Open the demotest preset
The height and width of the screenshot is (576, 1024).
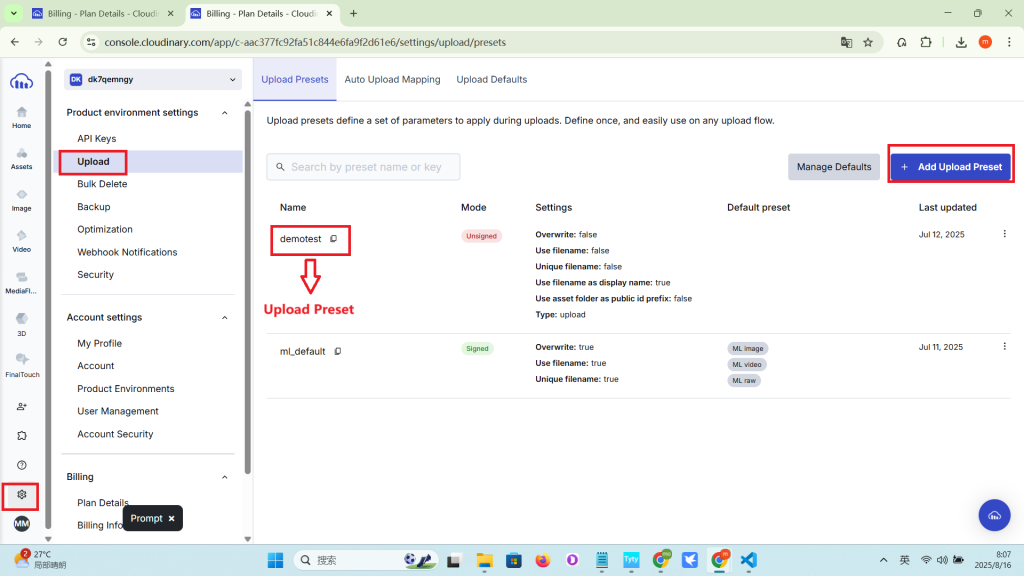pyautogui.click(x=300, y=239)
